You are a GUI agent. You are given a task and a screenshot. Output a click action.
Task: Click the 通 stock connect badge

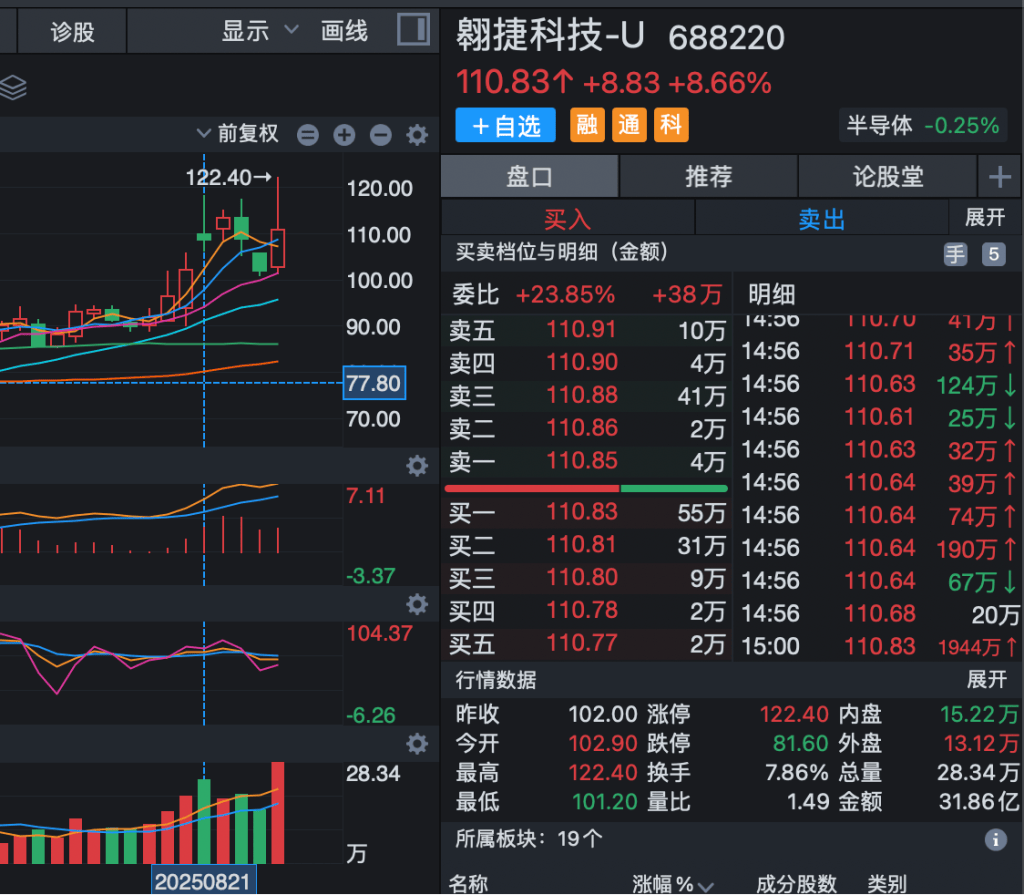pyautogui.click(x=629, y=125)
